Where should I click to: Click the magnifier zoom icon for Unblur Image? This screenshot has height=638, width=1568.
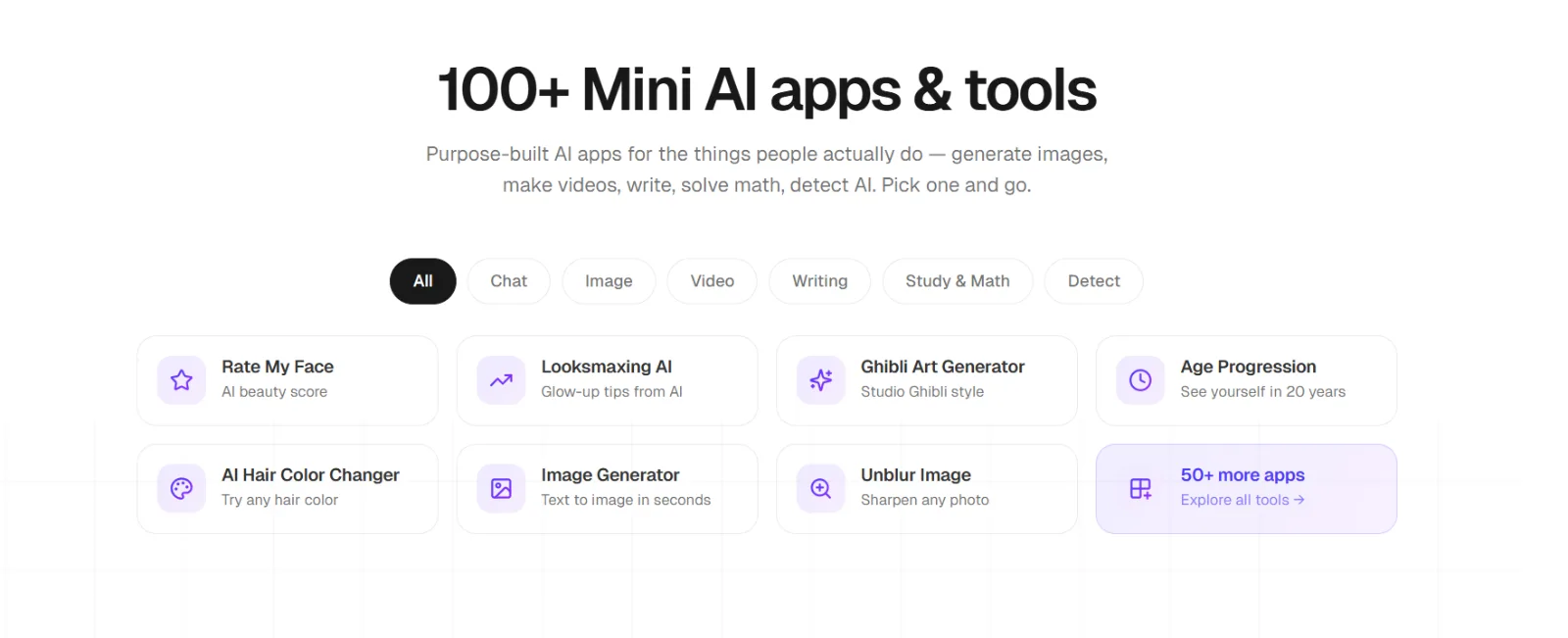pyautogui.click(x=820, y=488)
